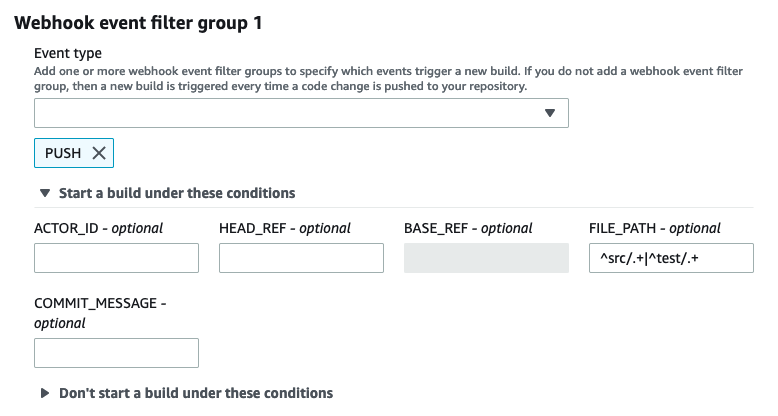Click the Webhook event filter group 1 heading
Image resolution: width=778 pixels, height=416 pixels.
click(x=138, y=22)
